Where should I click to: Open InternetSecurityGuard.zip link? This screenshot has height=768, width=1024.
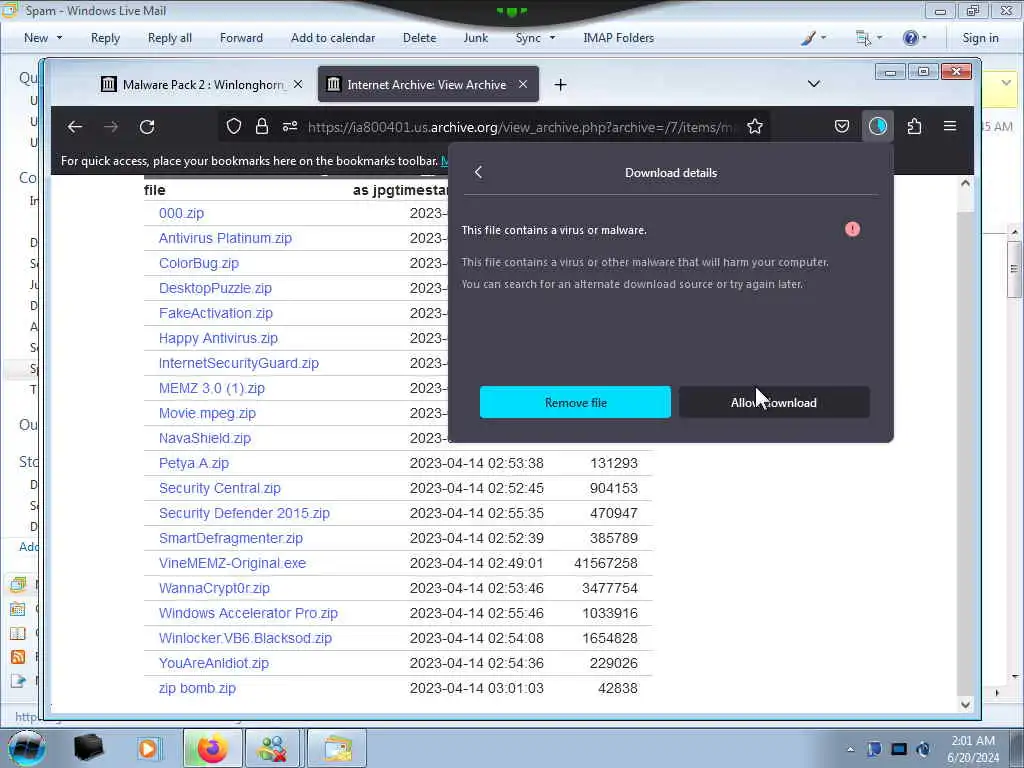pos(238,363)
